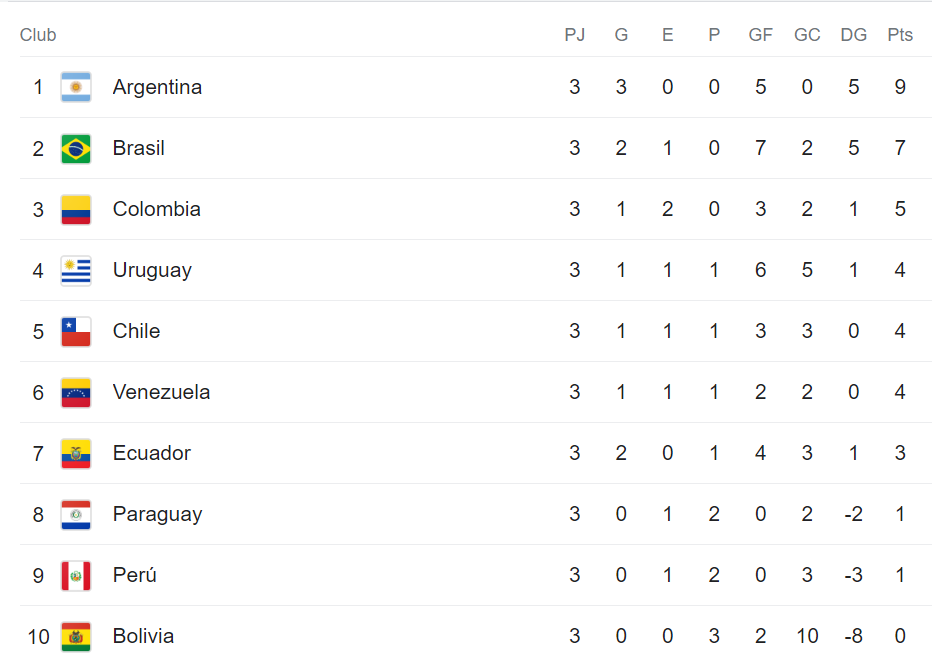Image resolution: width=932 pixels, height=671 pixels.
Task: Click Argentina's 9 points value
Action: pos(900,87)
